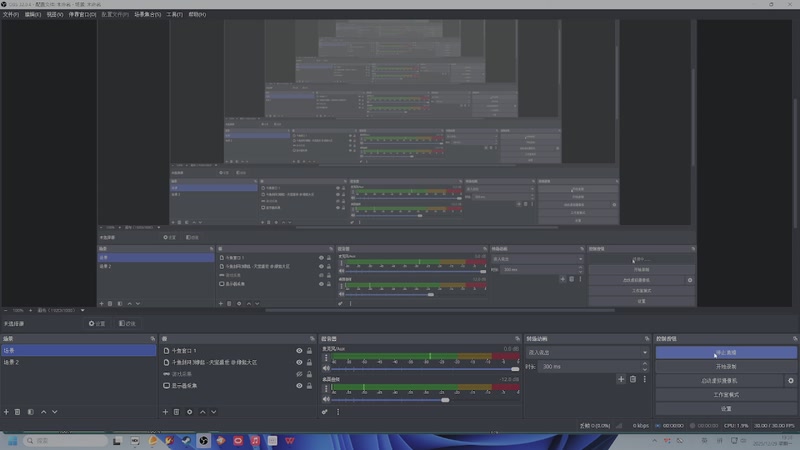Pop out the Audio Mixer dock panel
This screenshot has height=450, width=800.
point(517,339)
